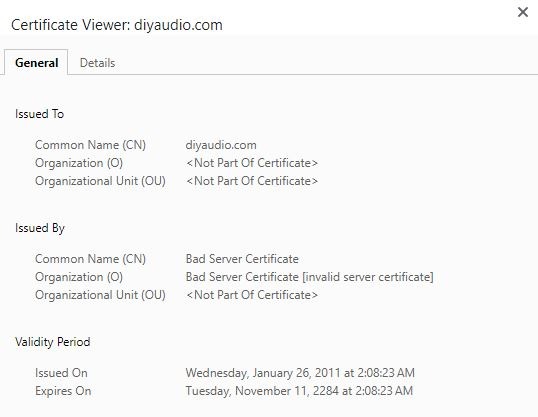Click Issued By Organization (O) label
Screen dimensions: 538x417
pyautogui.click(x=79, y=277)
